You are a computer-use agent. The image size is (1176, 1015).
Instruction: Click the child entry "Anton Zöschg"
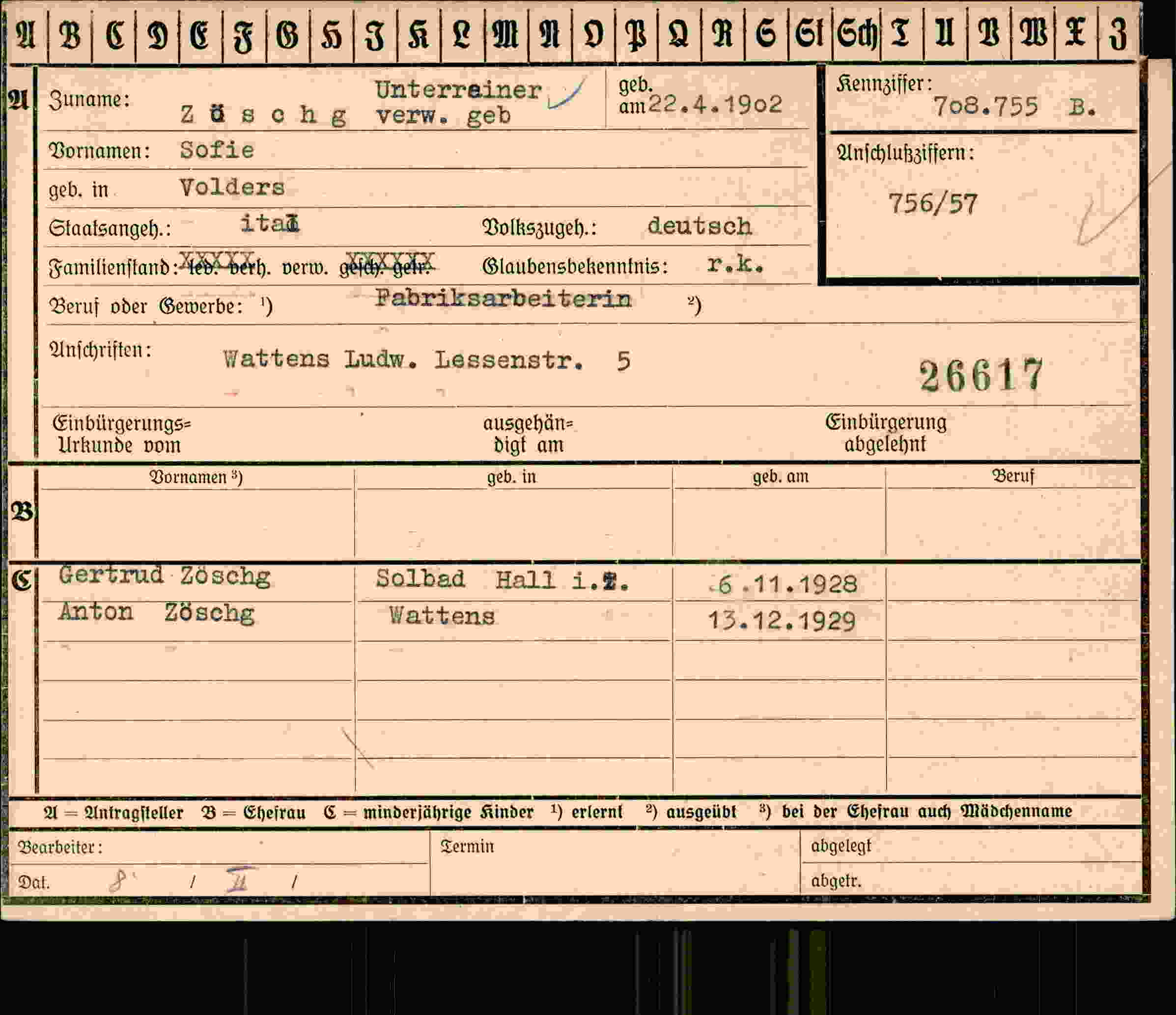pyautogui.click(x=157, y=613)
